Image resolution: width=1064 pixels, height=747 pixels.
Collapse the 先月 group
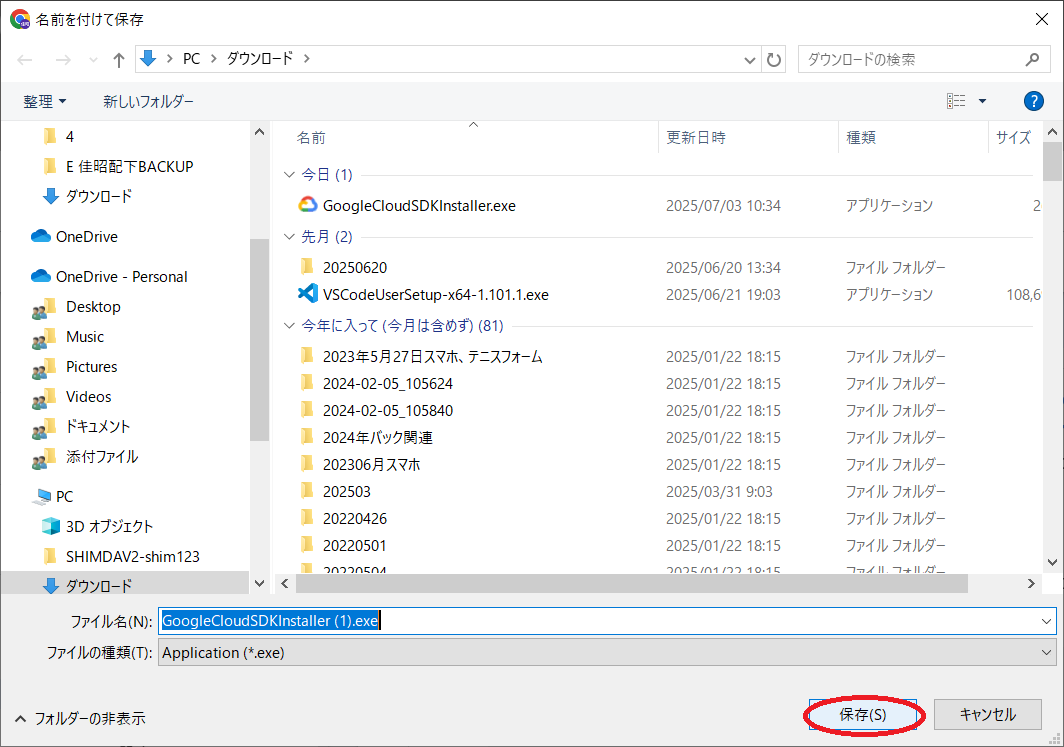[290, 237]
